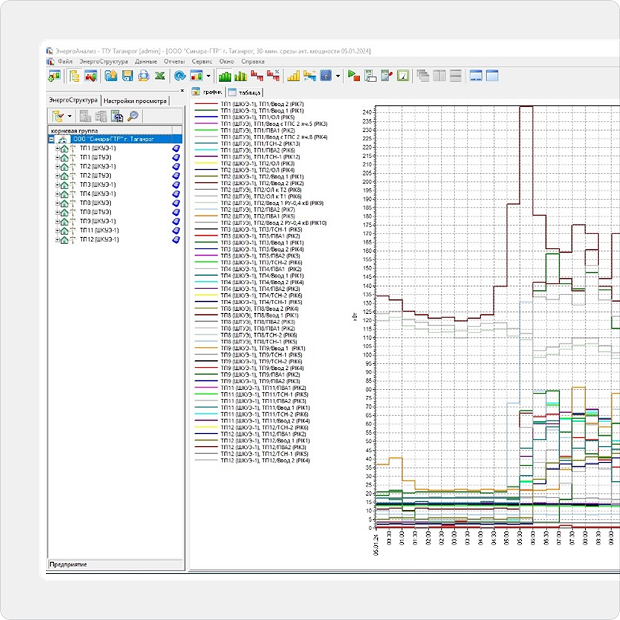Open the Файл menu
The image size is (620, 620).
65,62
